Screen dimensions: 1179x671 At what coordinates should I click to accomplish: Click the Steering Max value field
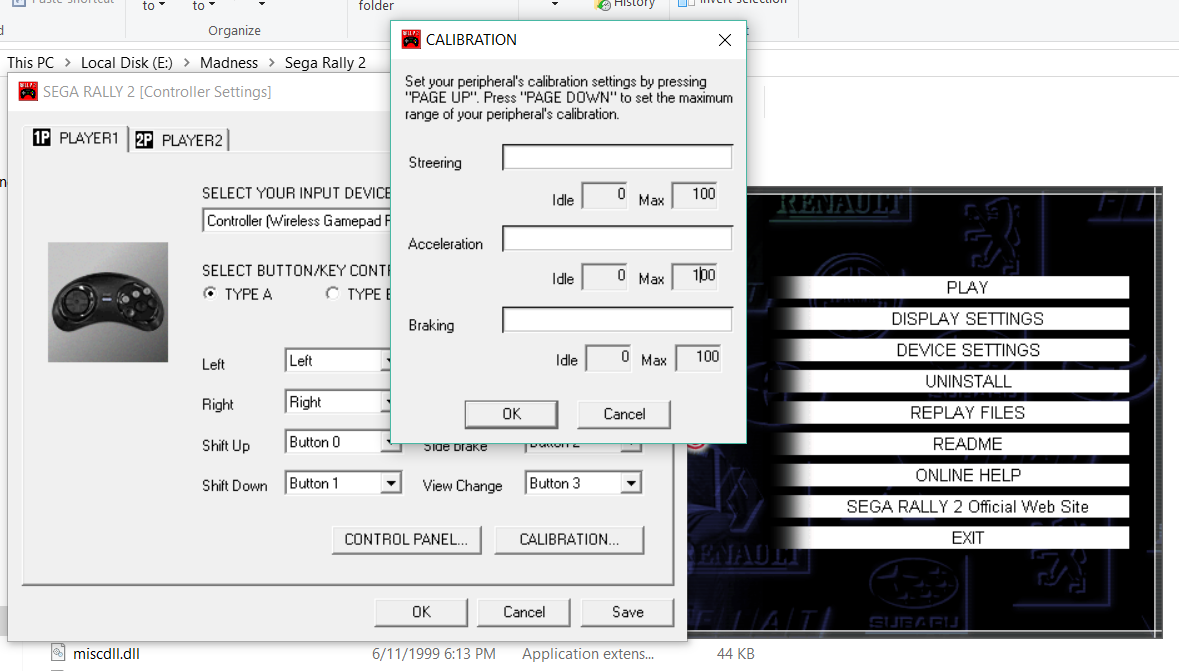[x=695, y=195]
